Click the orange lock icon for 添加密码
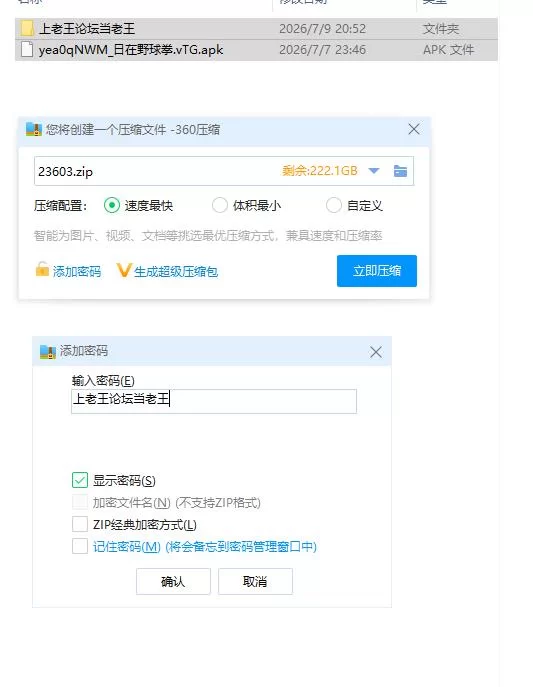The height and width of the screenshot is (687, 533). pyautogui.click(x=42, y=269)
